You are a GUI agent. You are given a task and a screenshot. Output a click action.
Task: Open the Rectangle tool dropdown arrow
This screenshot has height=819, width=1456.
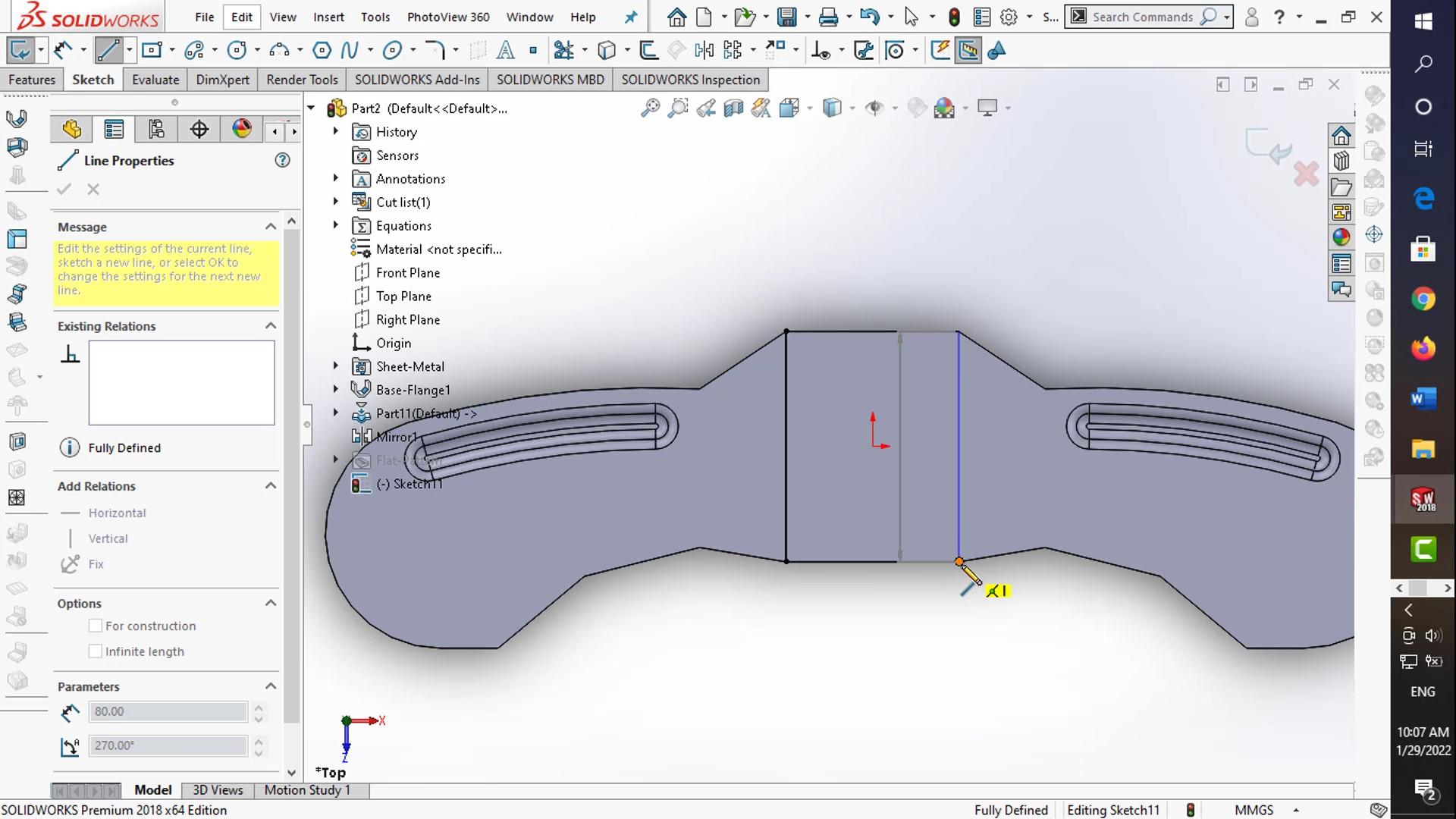(x=172, y=51)
